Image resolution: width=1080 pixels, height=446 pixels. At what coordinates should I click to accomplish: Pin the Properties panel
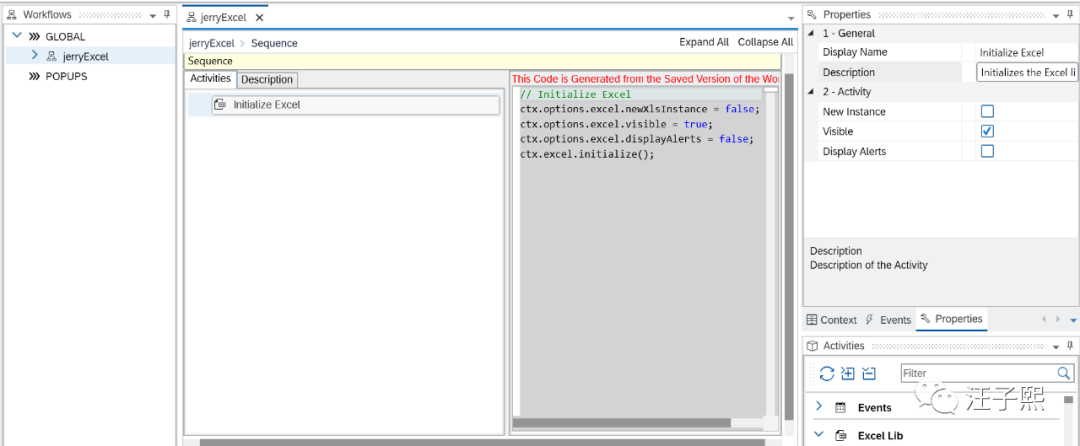(x=1071, y=14)
